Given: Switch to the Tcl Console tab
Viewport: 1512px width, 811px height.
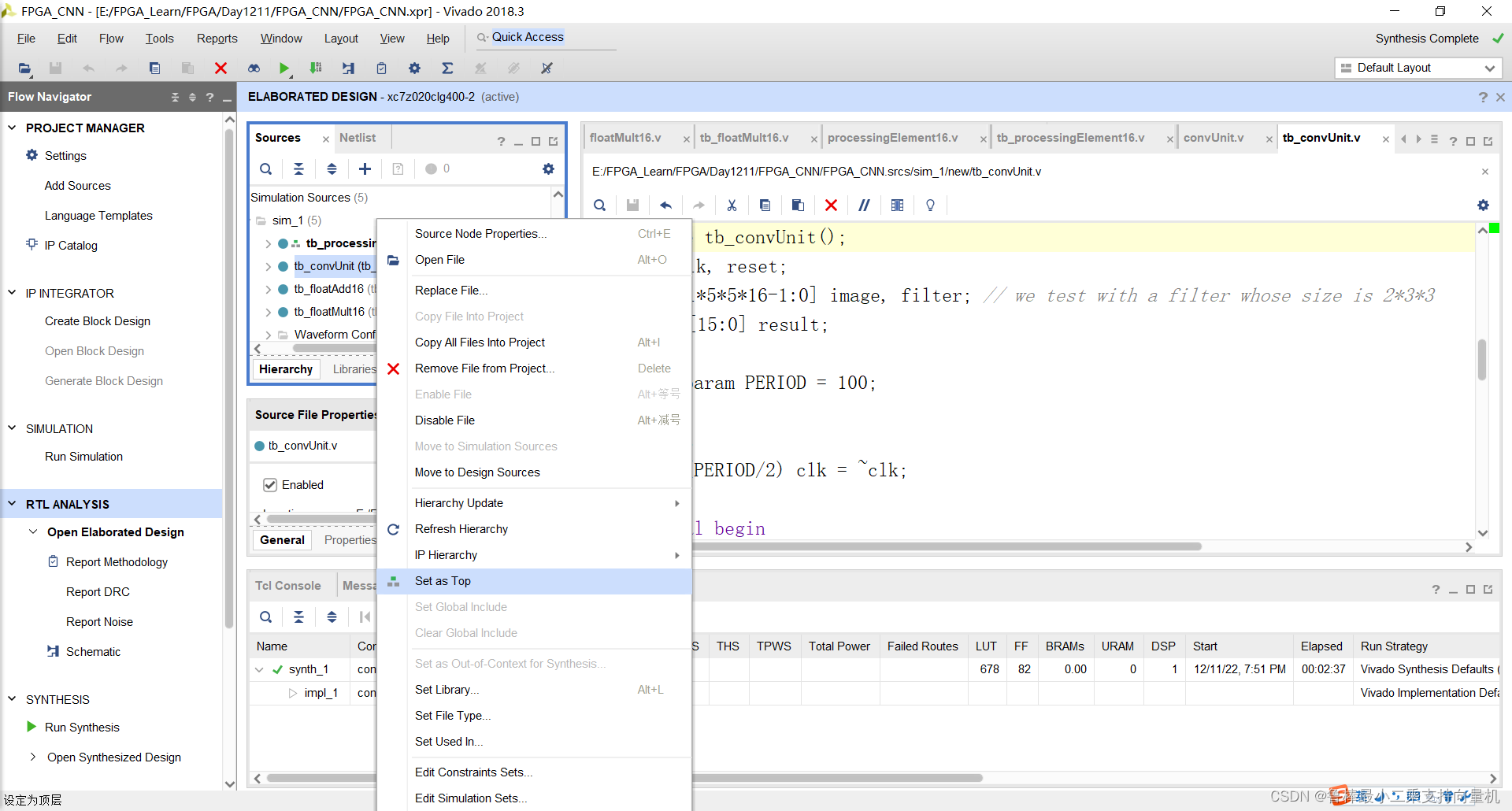Looking at the screenshot, I should (x=288, y=586).
